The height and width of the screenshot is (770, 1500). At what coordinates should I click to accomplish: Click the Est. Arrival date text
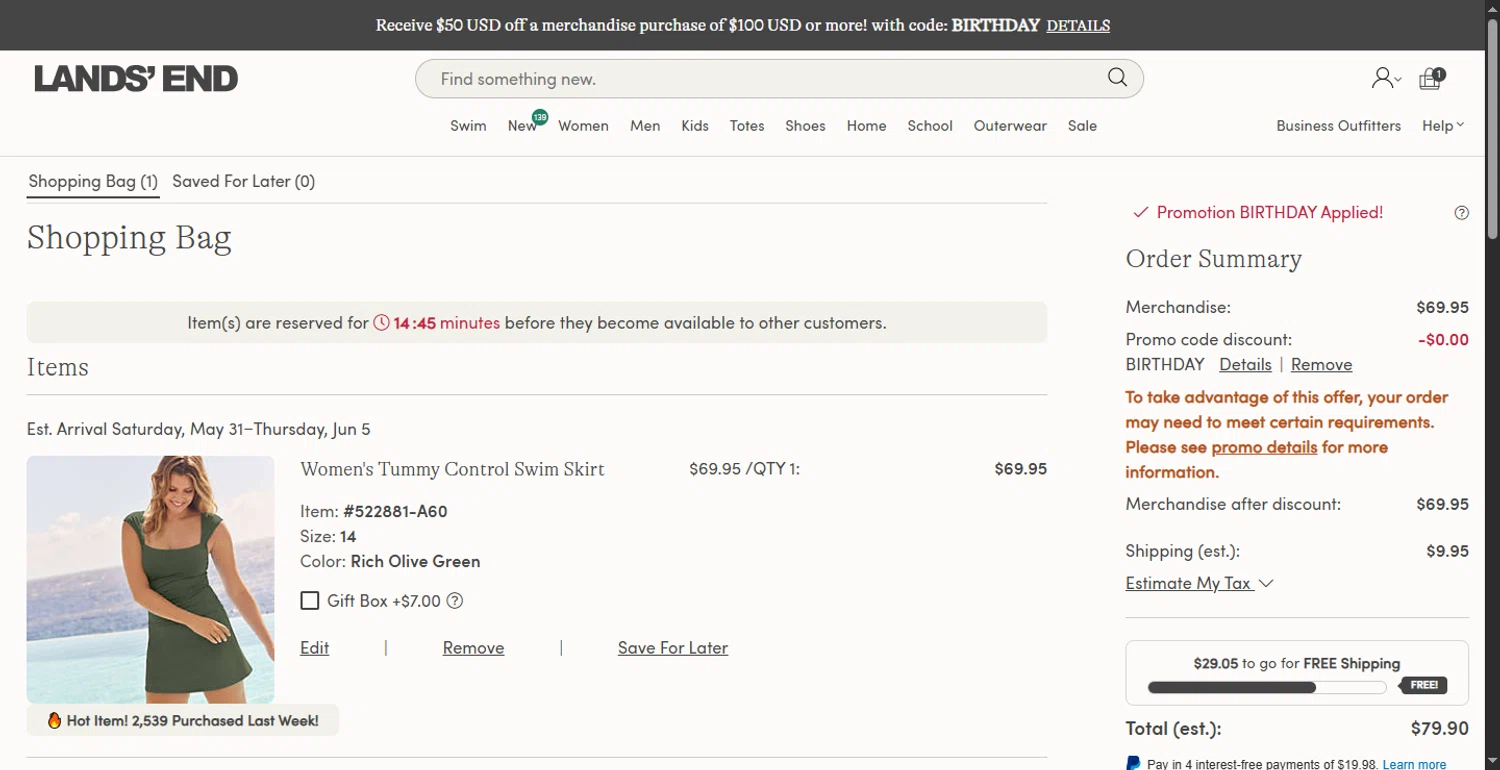pyautogui.click(x=198, y=429)
